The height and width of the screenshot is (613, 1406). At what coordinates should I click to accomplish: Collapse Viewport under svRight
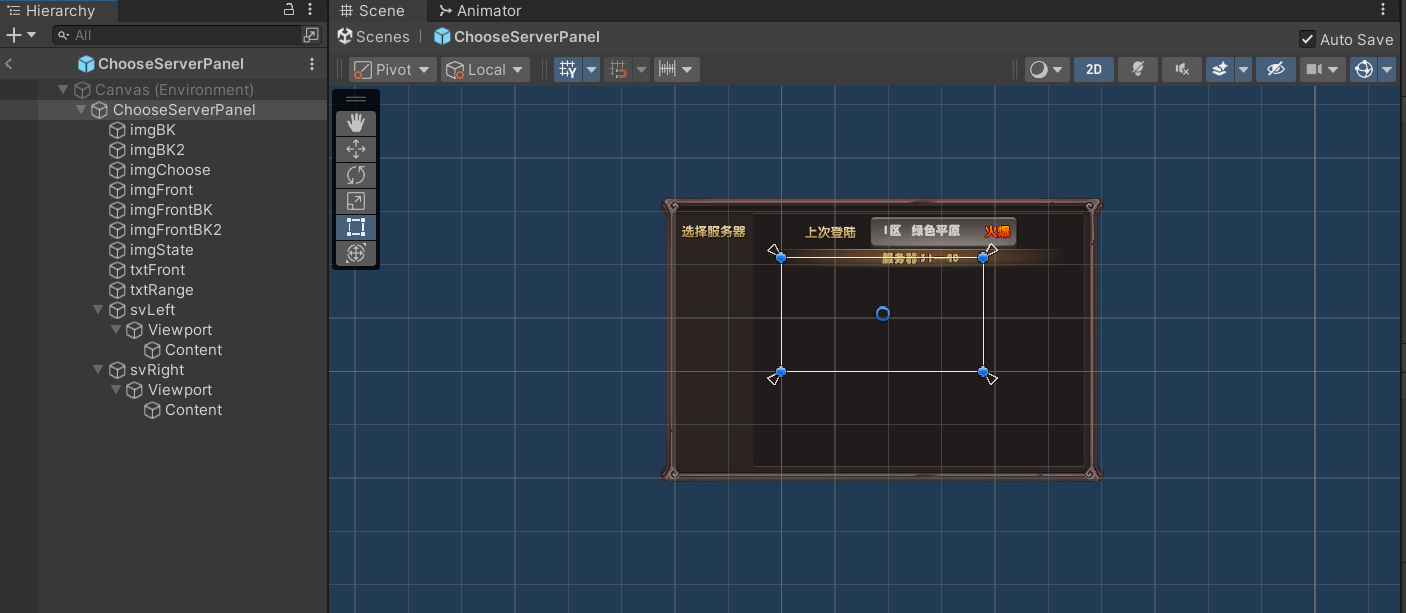(x=116, y=390)
